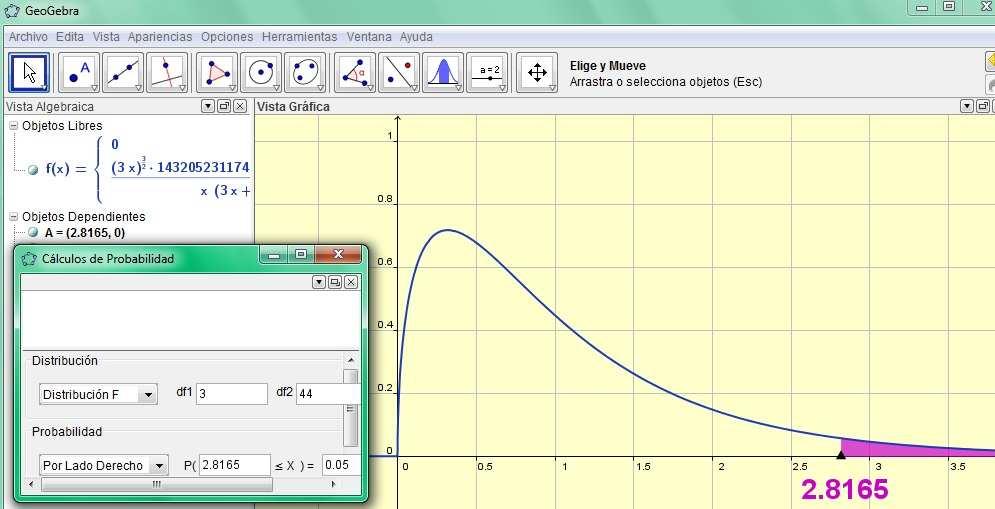995x509 pixels.
Task: Close the Cálculos de Probabilidad window
Action: click(x=338, y=255)
